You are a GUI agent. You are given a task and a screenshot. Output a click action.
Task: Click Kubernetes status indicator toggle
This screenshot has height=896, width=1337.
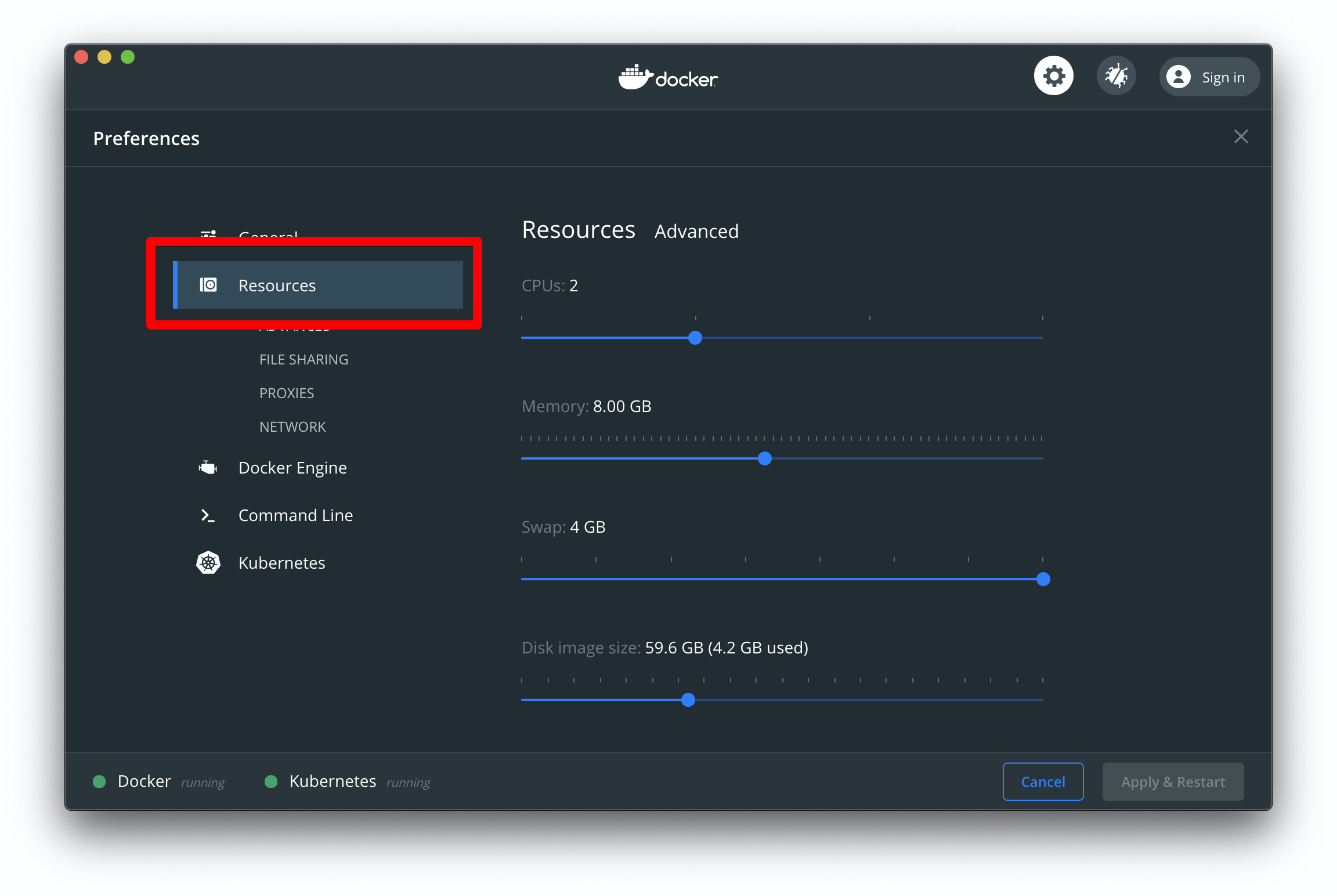(270, 781)
